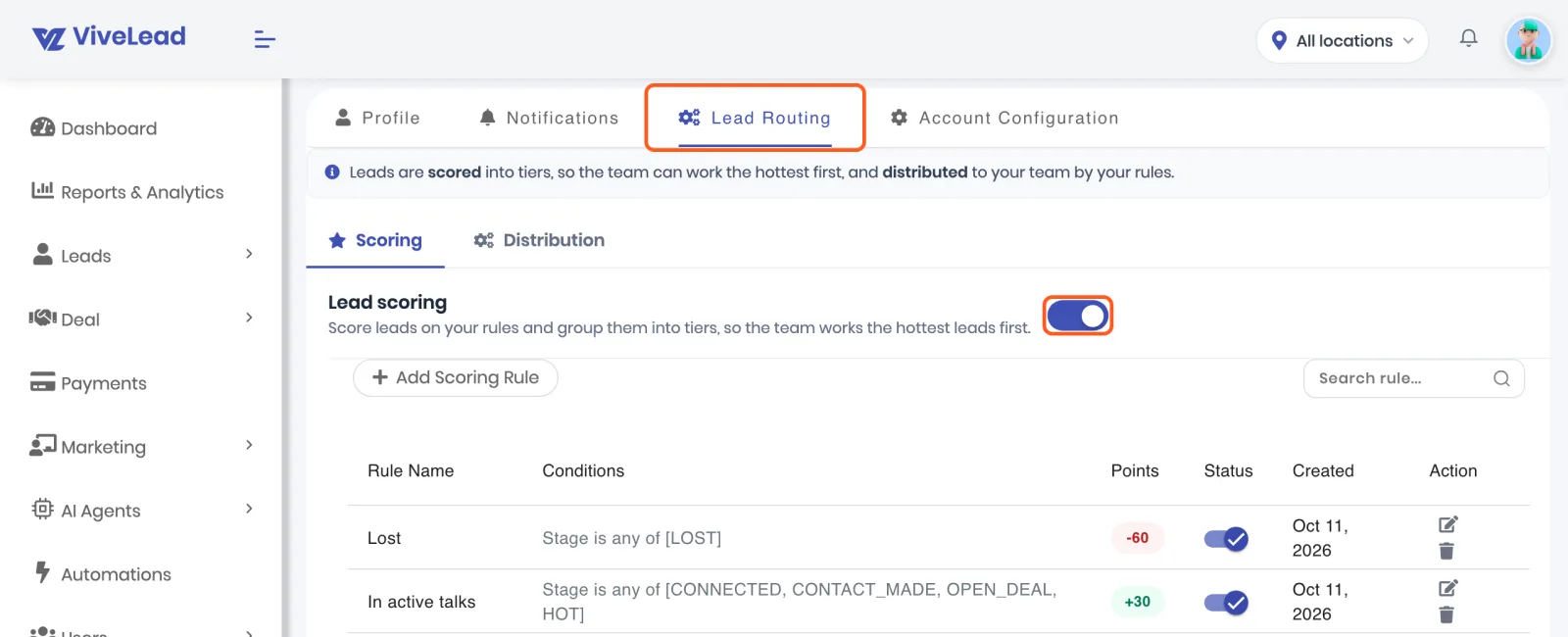This screenshot has height=637, width=1568.
Task: Click the Lead scoring heading
Action: 387,302
